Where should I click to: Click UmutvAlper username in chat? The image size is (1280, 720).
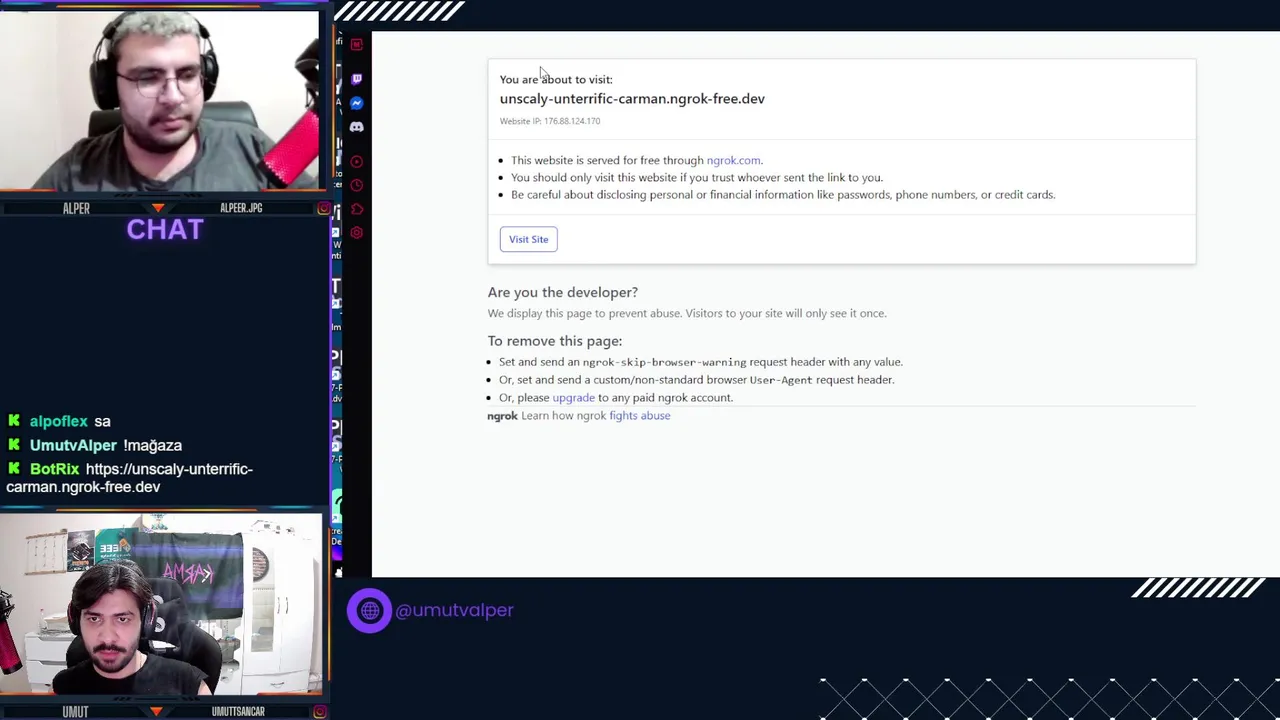point(73,445)
